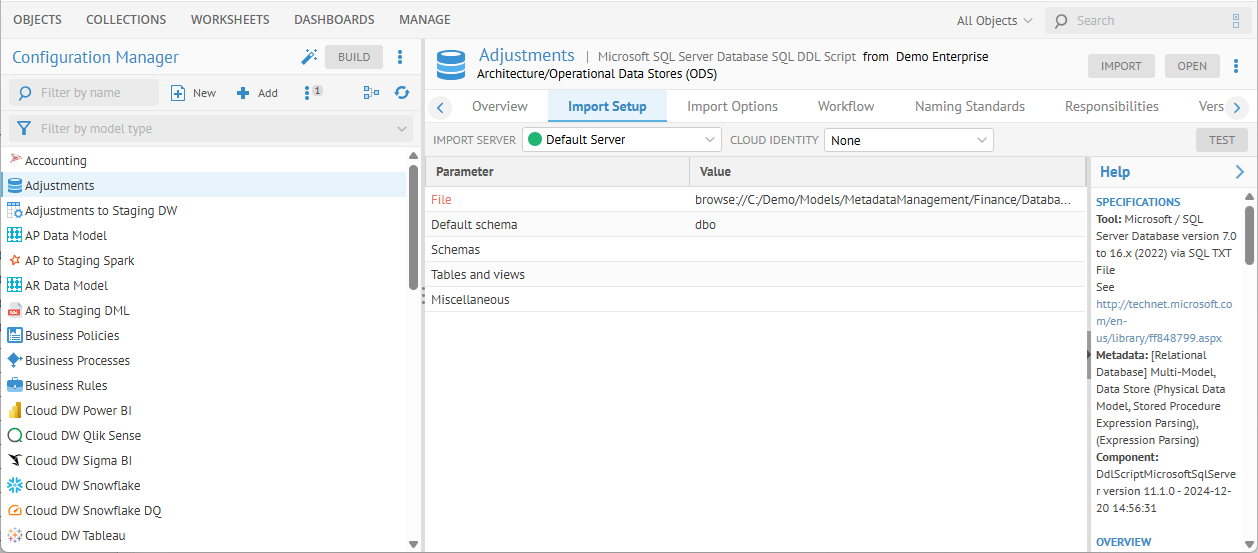Viewport: 1258px width, 553px height.
Task: Refresh the configuration model list
Action: click(402, 93)
